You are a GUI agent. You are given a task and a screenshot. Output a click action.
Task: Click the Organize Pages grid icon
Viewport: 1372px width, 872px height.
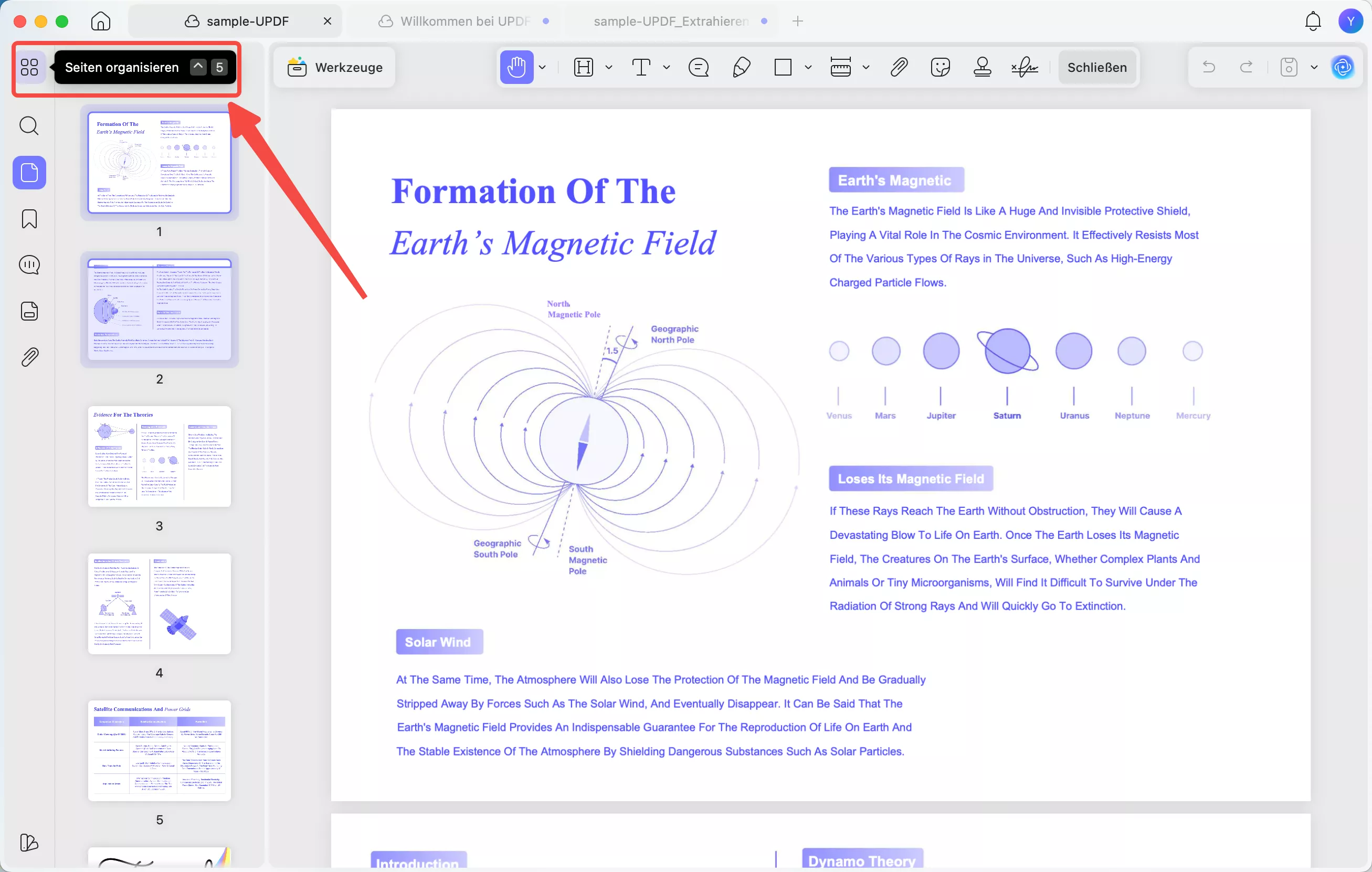(29, 67)
